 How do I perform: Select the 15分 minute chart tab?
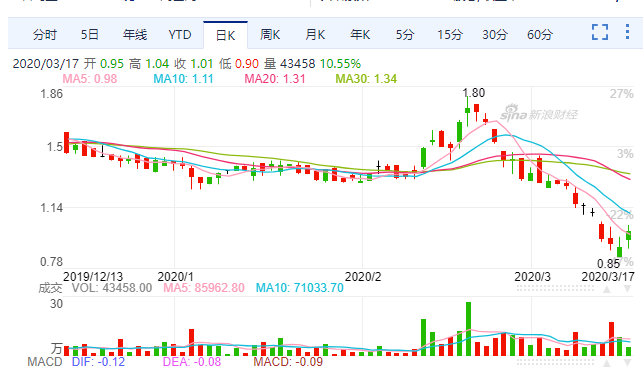click(450, 35)
